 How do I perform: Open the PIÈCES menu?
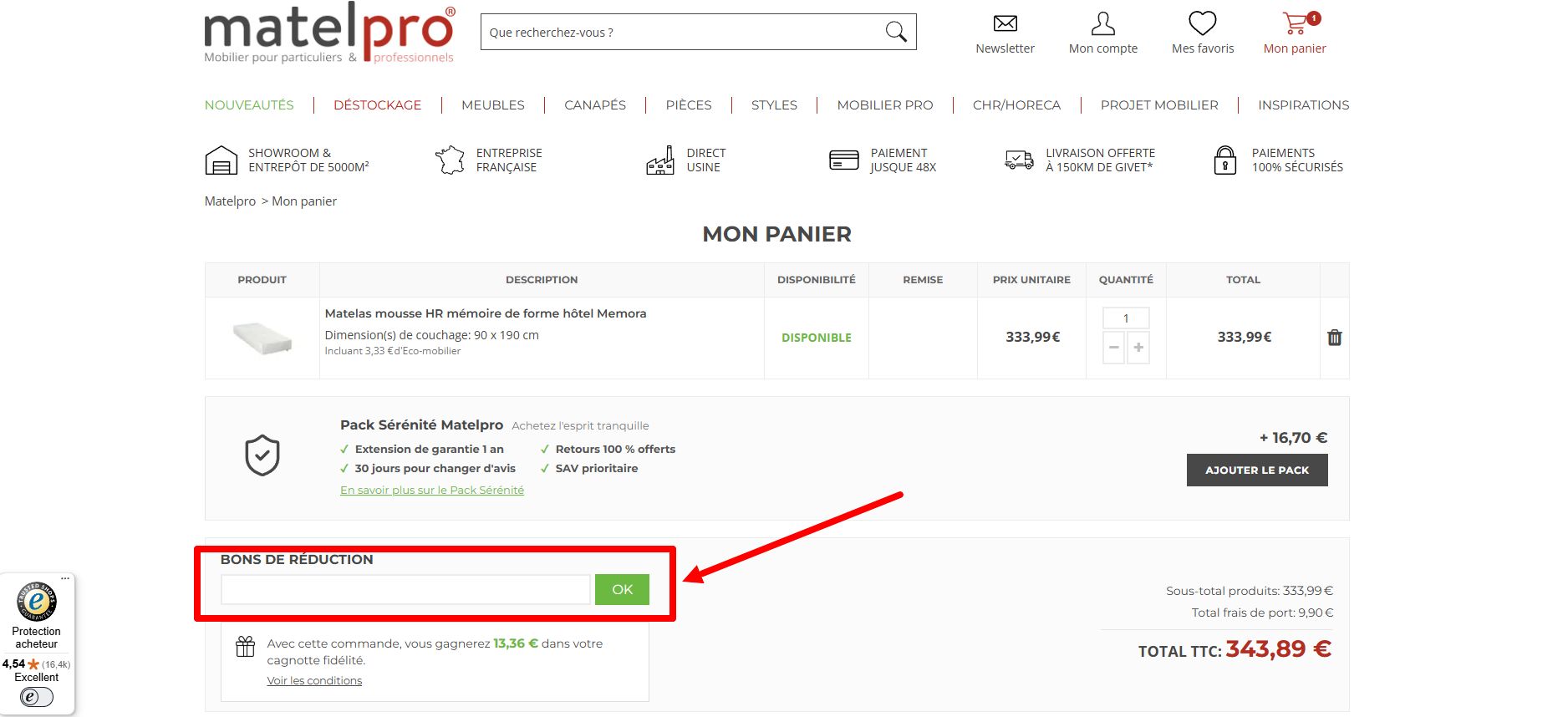pos(689,104)
